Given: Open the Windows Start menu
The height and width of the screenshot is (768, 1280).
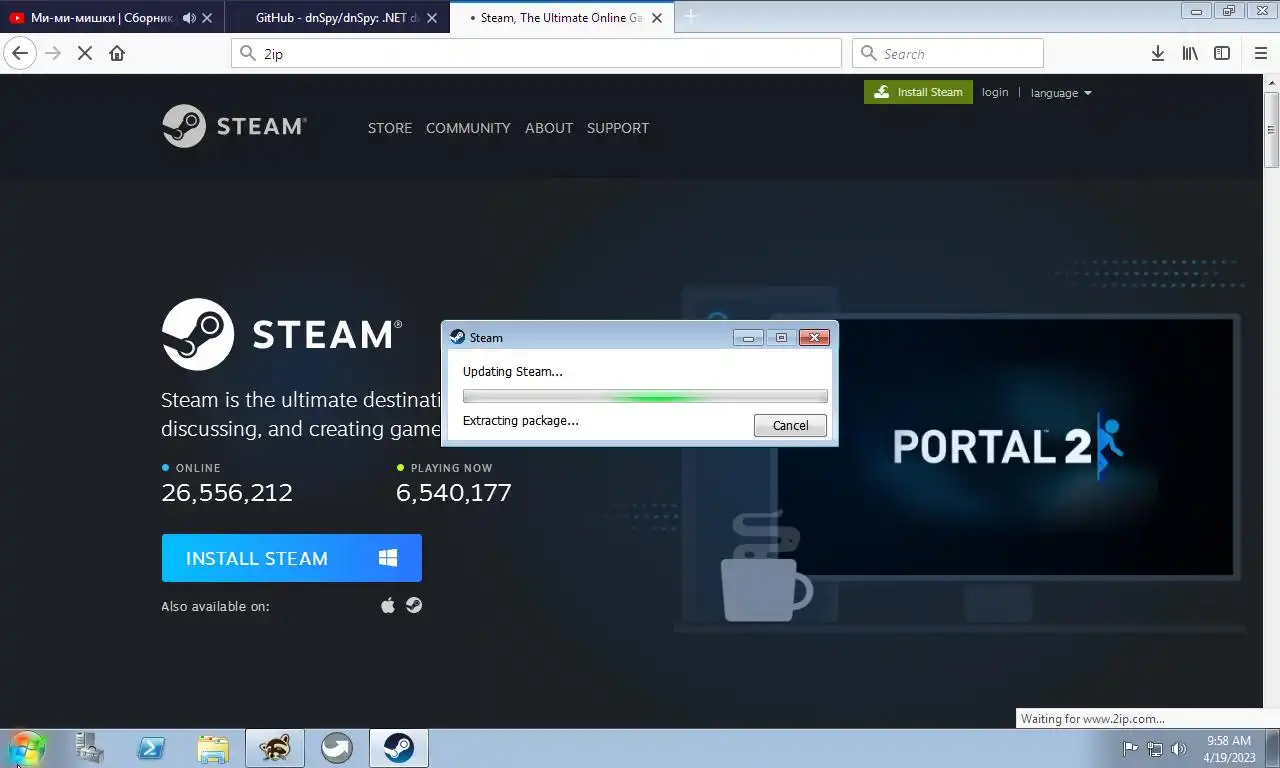Looking at the screenshot, I should pyautogui.click(x=27, y=747).
